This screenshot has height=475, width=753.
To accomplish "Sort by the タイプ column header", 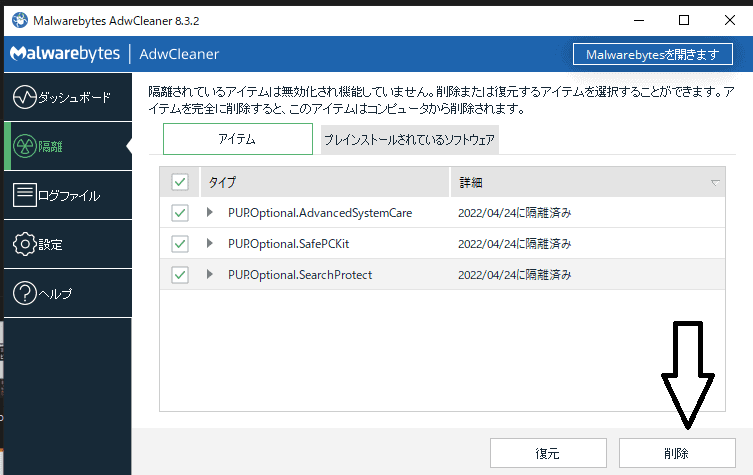I will point(325,183).
